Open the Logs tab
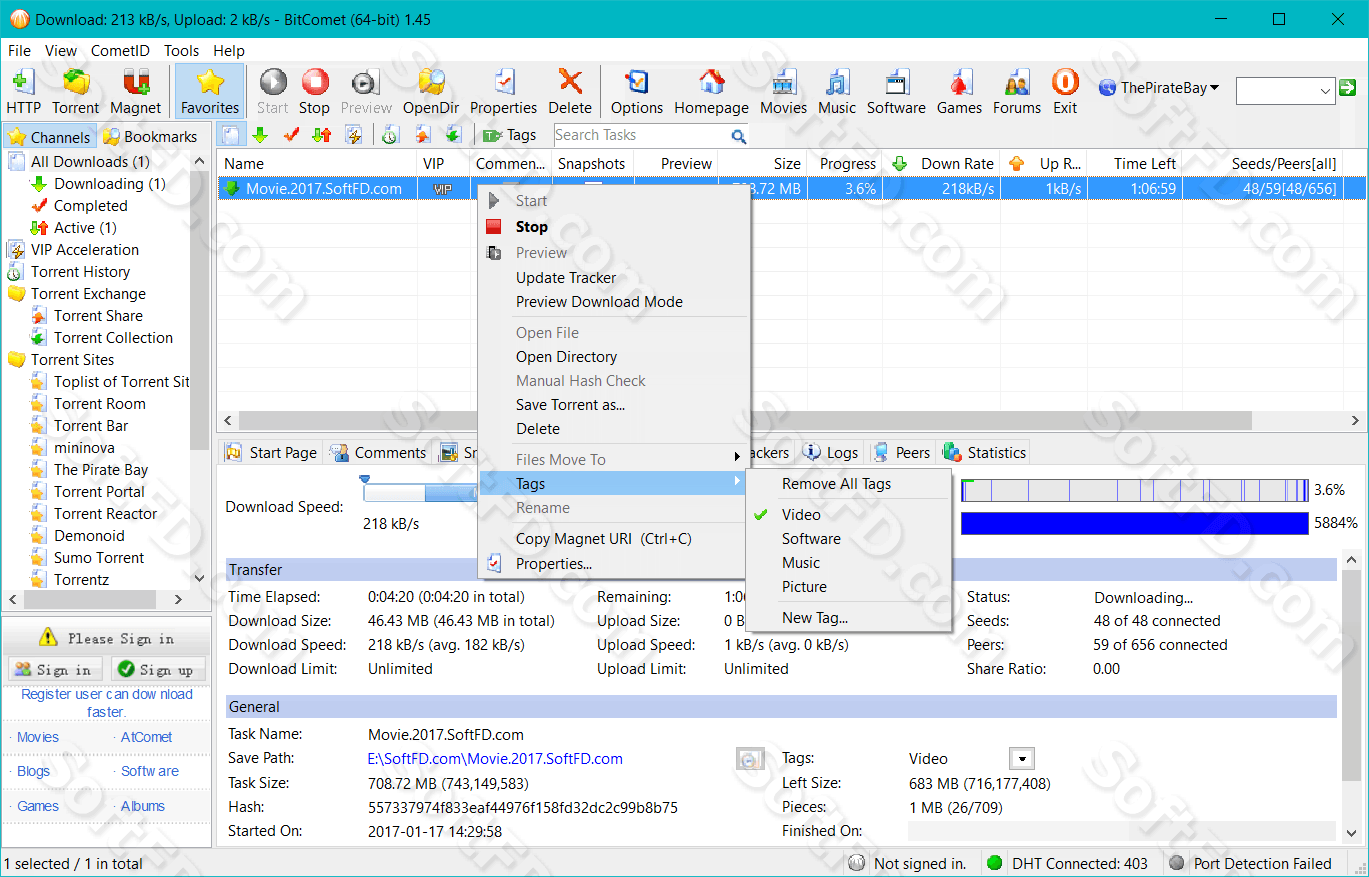Screen dimensions: 1369x877 click(831, 453)
